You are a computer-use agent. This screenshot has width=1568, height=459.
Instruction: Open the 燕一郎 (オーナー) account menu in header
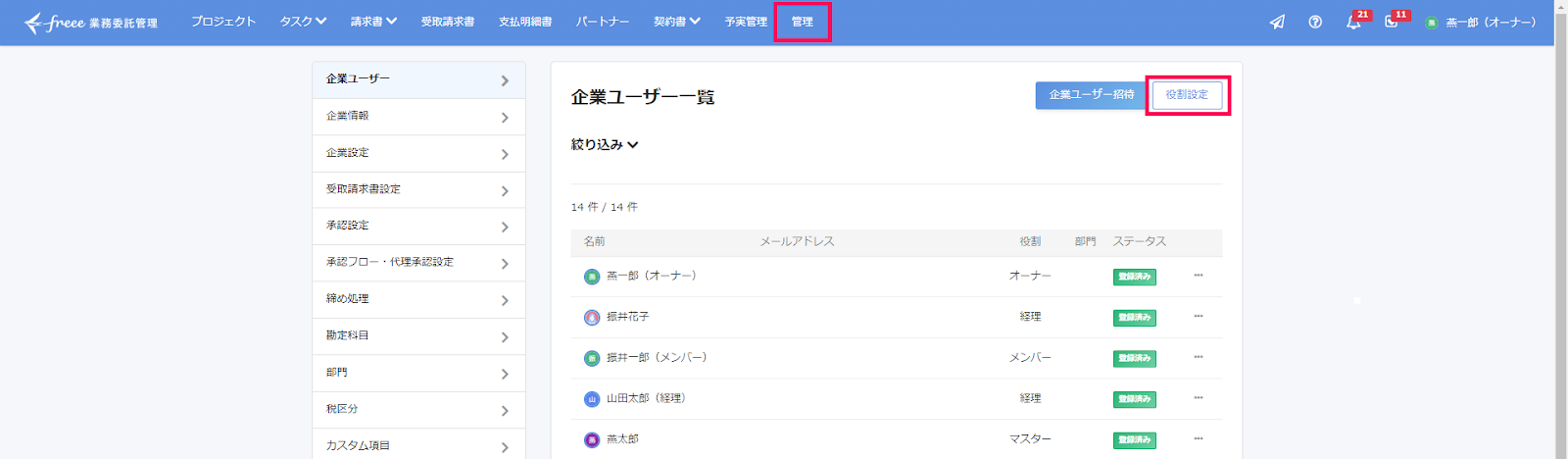tap(1481, 22)
